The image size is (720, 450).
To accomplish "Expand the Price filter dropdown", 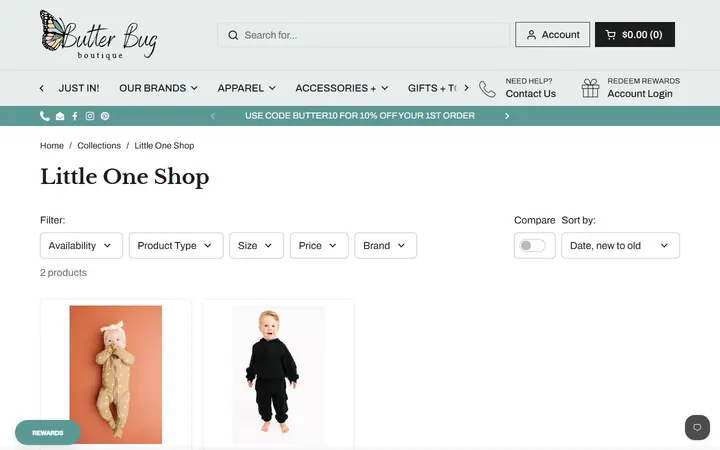I will click(x=319, y=246).
